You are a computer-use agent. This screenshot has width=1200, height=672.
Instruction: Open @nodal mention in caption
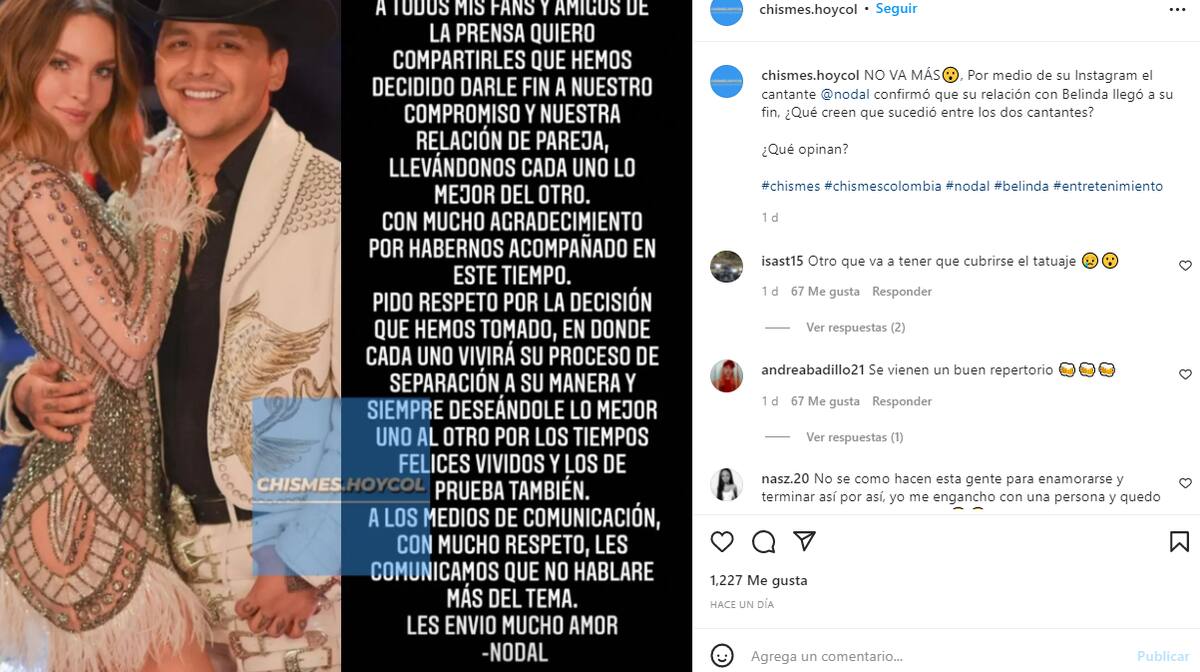pyautogui.click(x=848, y=94)
